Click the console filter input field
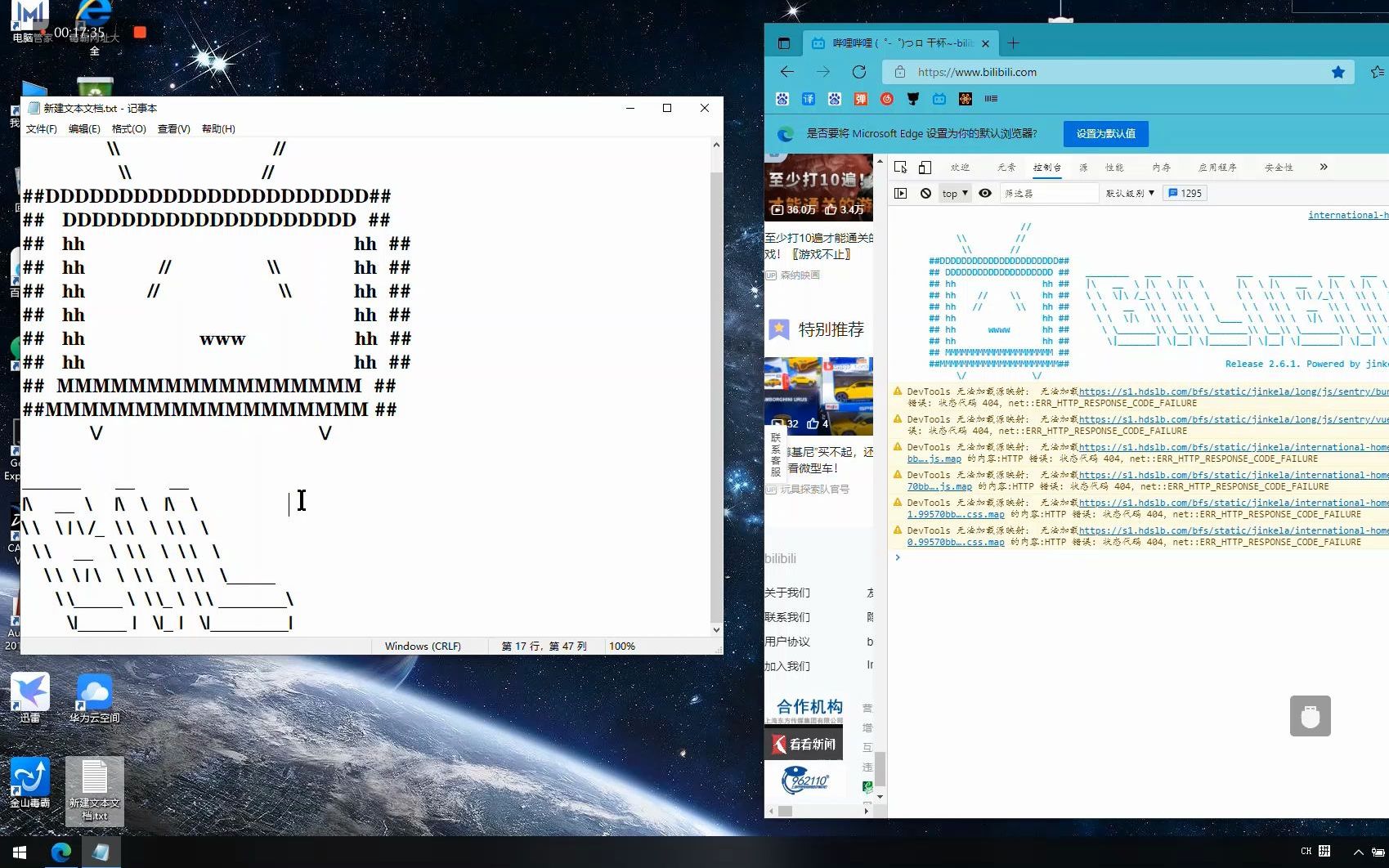This screenshot has width=1389, height=868. [x=1049, y=194]
